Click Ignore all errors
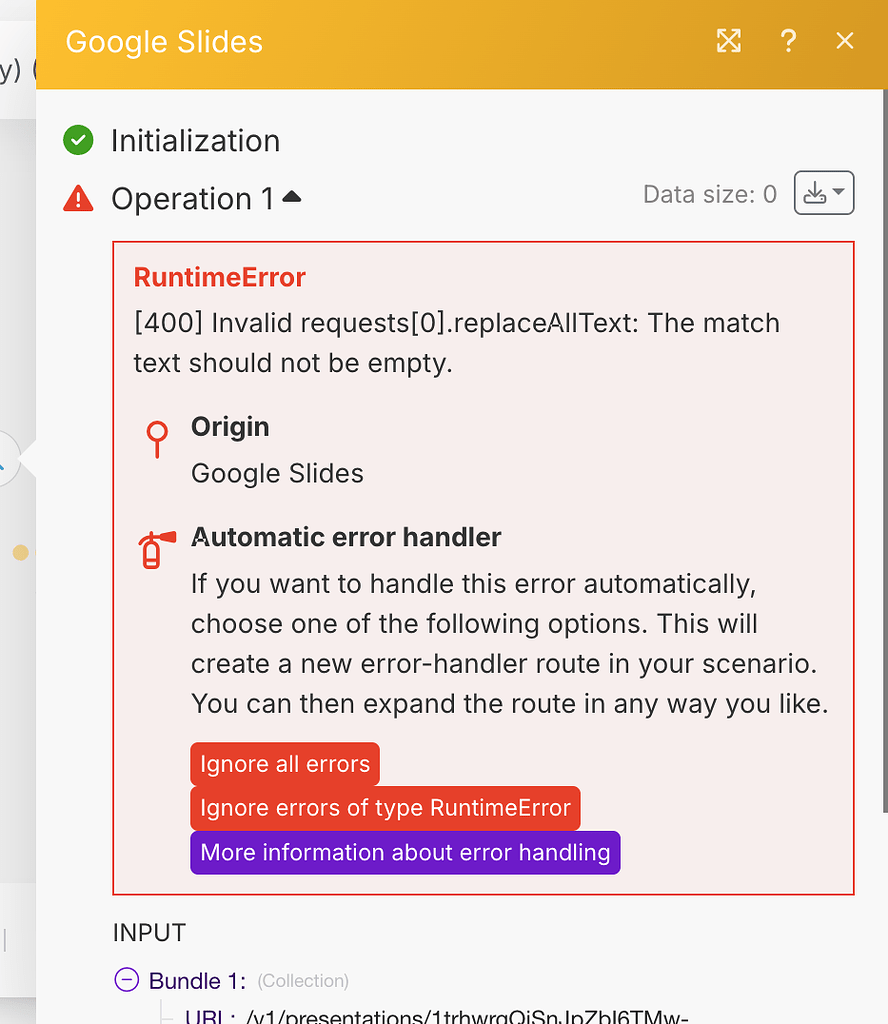Viewport: 888px width, 1024px height. click(x=284, y=763)
